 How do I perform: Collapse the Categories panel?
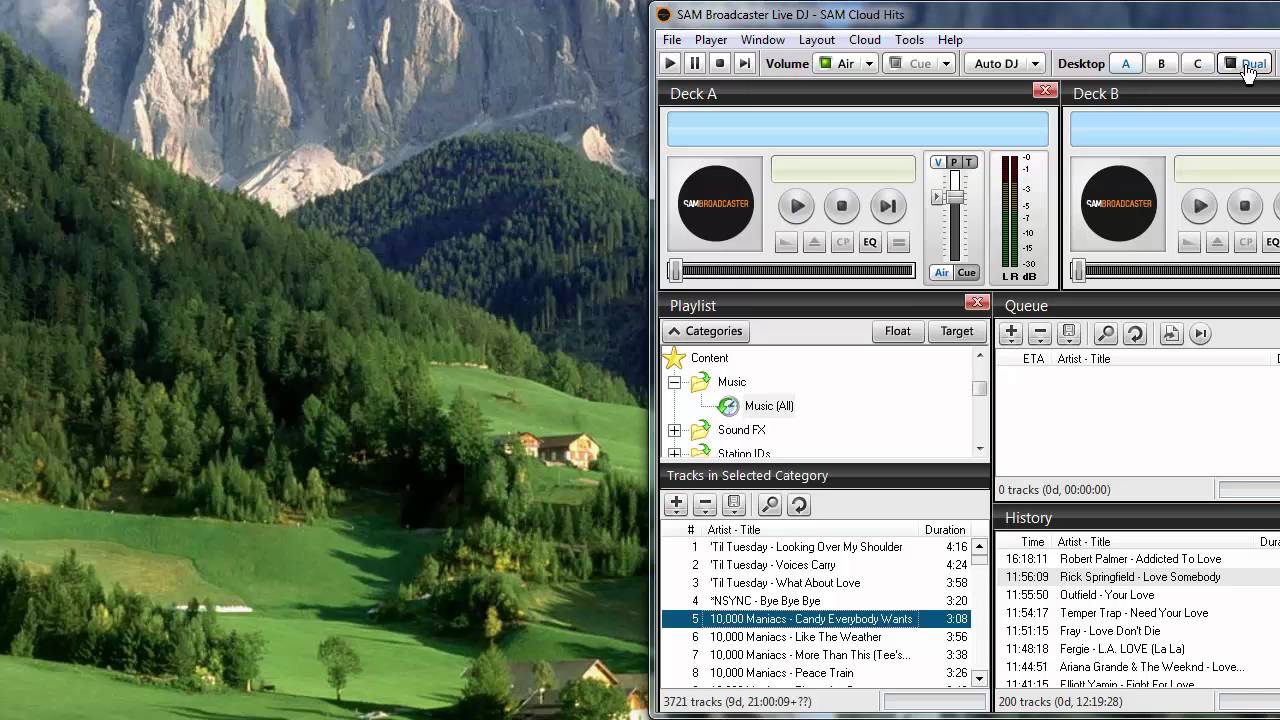point(706,331)
